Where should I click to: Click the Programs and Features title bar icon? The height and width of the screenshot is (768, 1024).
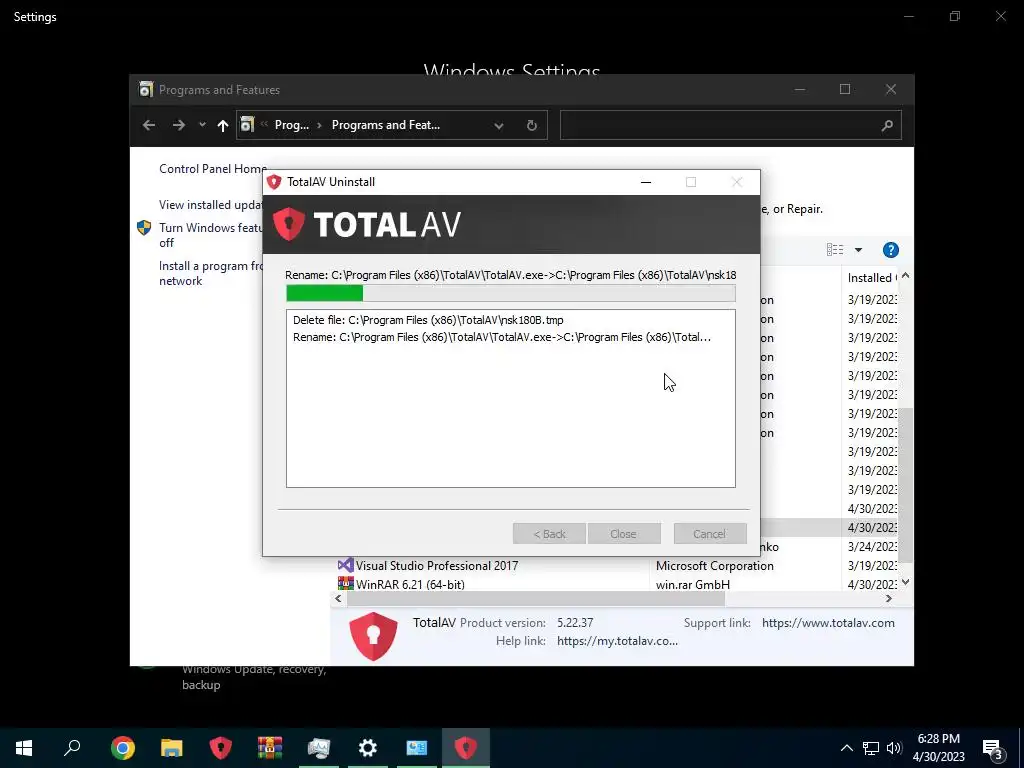tap(146, 89)
